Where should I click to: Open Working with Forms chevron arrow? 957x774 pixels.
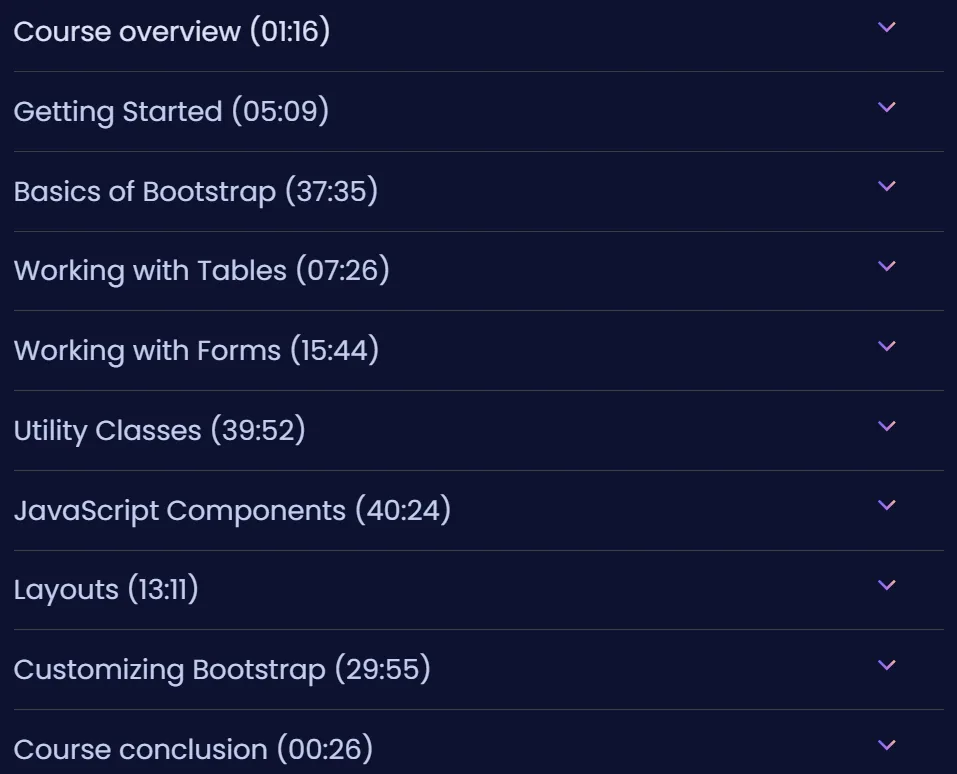click(x=886, y=346)
